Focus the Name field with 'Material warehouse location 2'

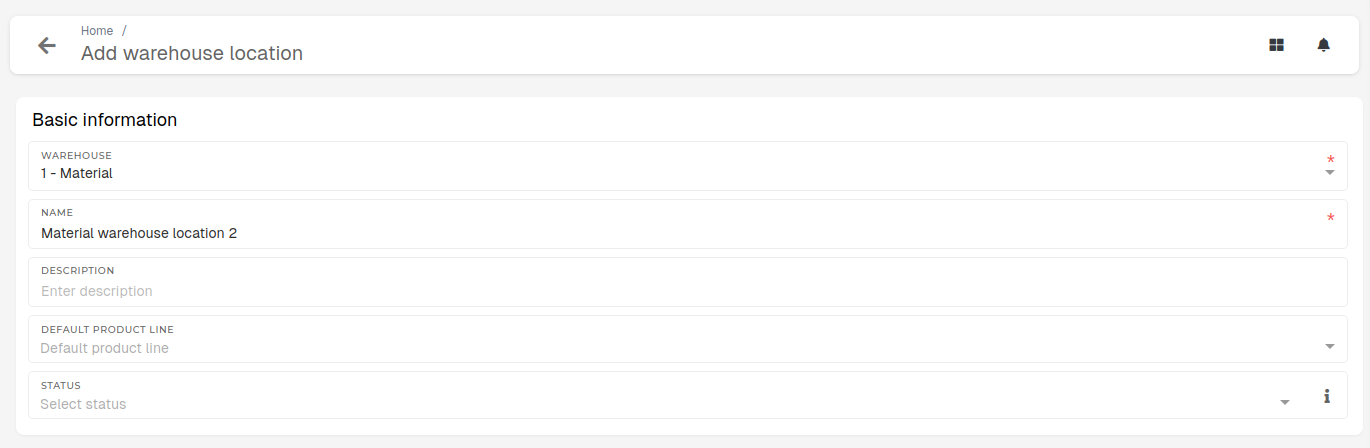[688, 224]
